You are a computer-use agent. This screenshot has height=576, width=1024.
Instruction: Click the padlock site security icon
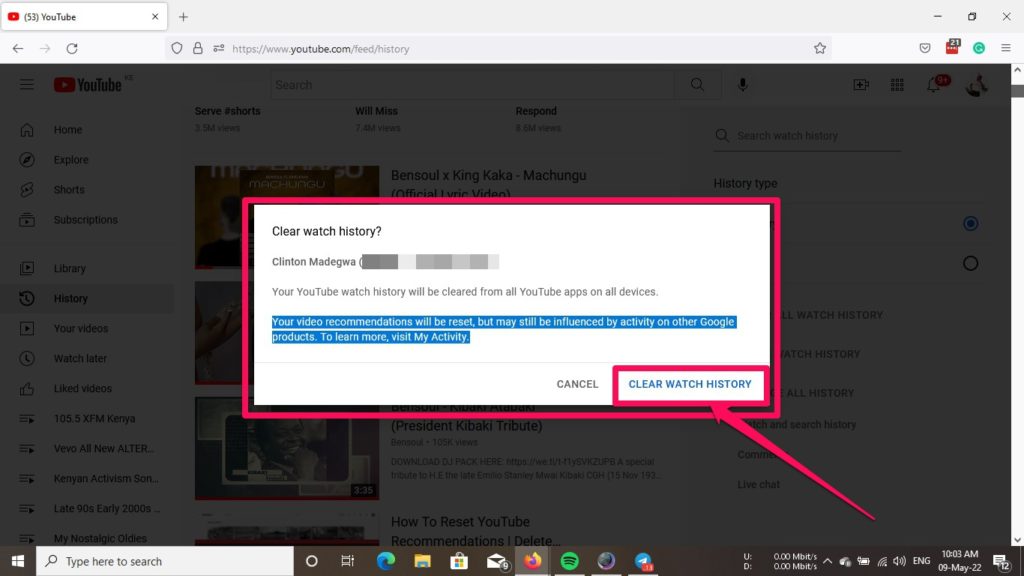(x=198, y=48)
